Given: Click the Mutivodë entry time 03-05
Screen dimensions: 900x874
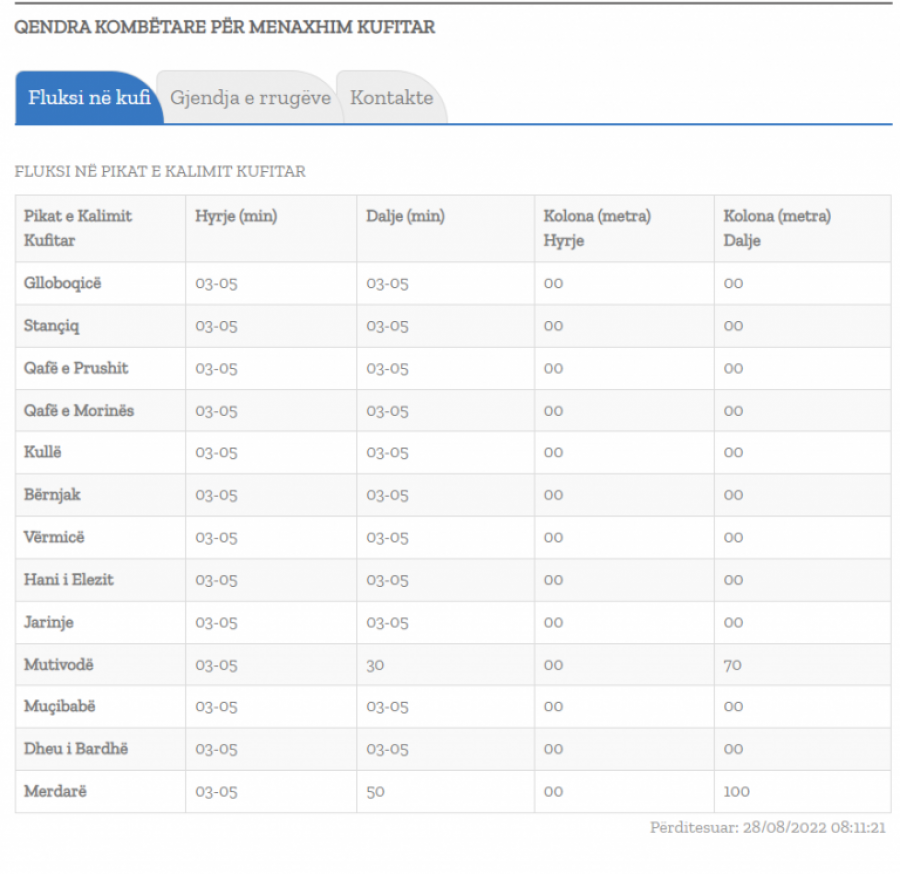Looking at the screenshot, I should (216, 665).
